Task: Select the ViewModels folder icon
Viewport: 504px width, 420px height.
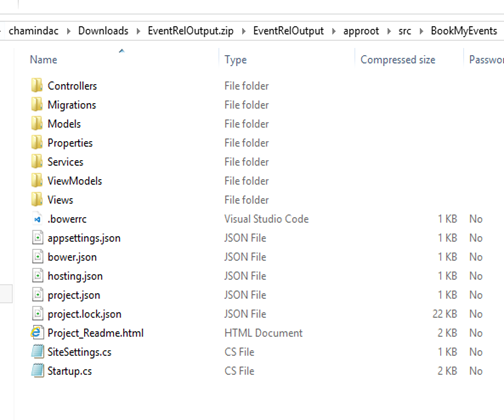Action: click(37, 181)
